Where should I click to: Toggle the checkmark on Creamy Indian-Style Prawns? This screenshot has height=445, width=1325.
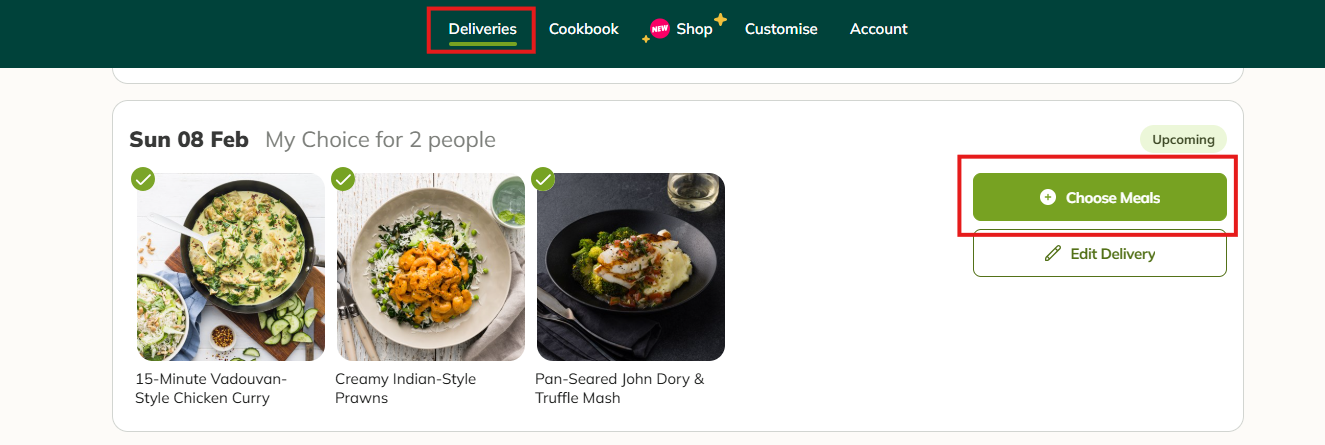343,179
